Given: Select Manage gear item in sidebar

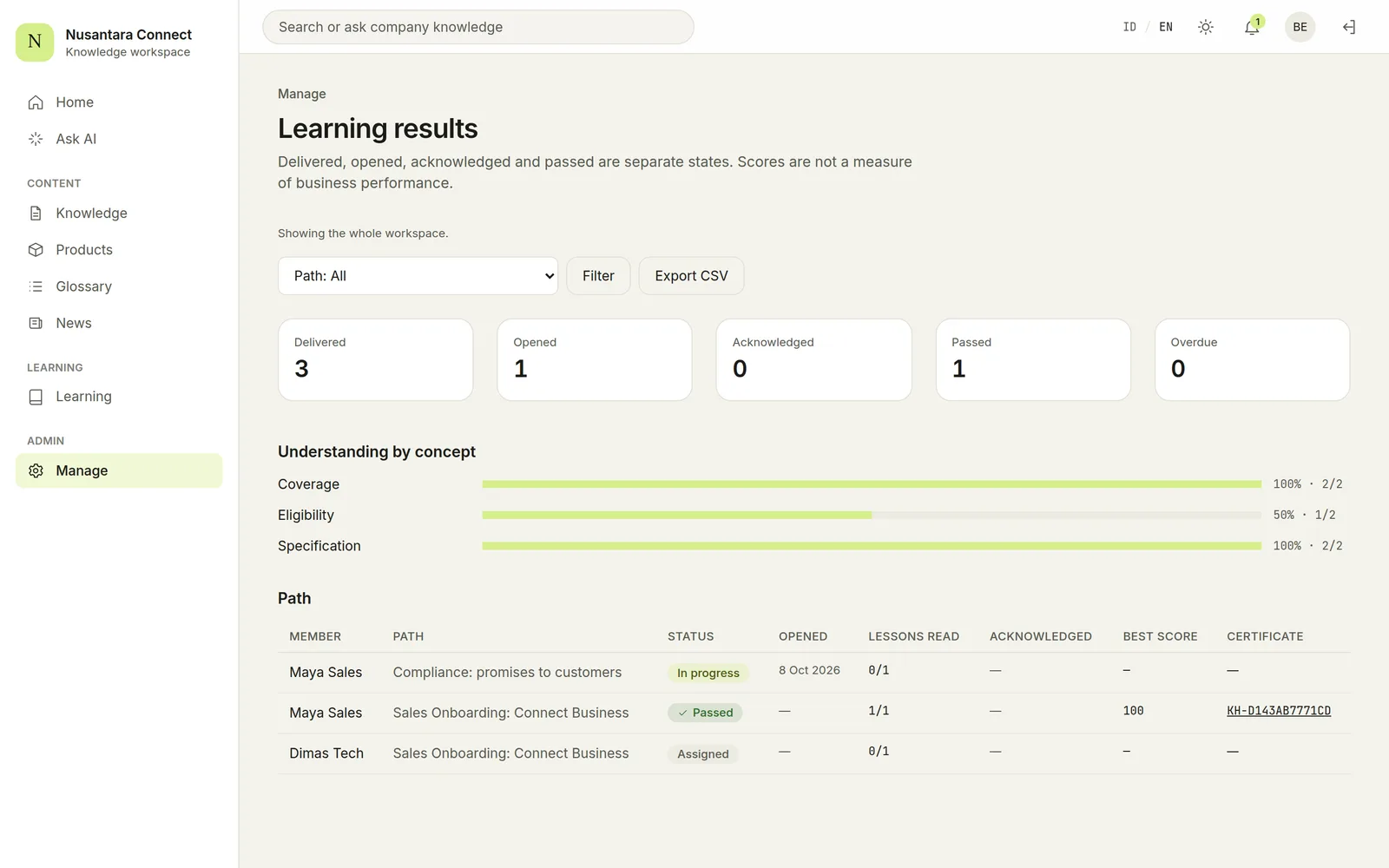Looking at the screenshot, I should coord(119,470).
